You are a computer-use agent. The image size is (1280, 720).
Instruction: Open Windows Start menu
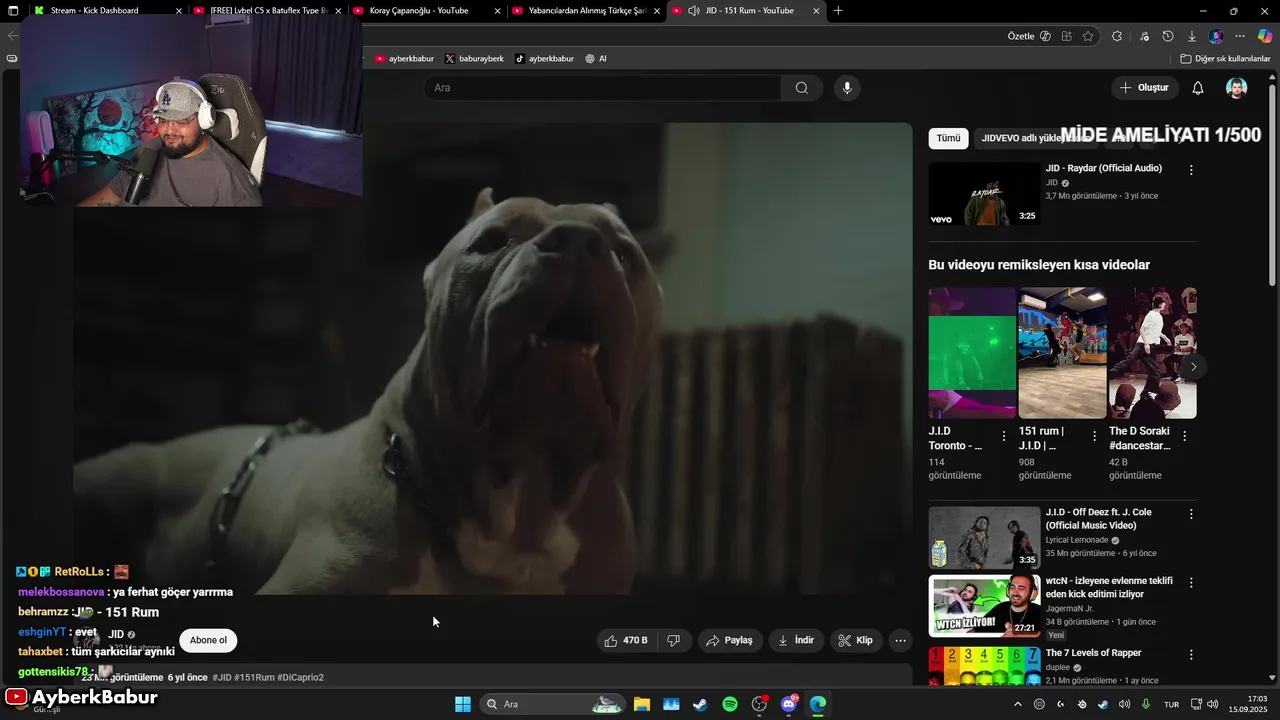(x=463, y=704)
